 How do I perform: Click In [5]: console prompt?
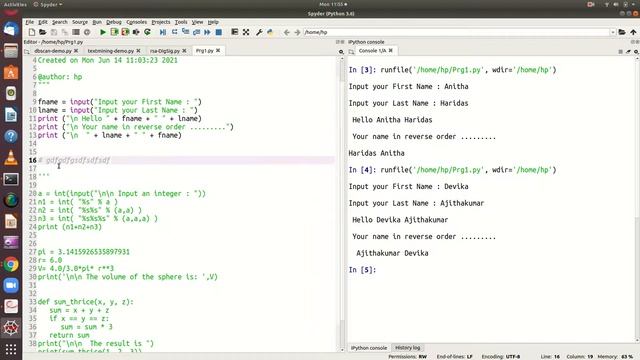(x=362, y=270)
